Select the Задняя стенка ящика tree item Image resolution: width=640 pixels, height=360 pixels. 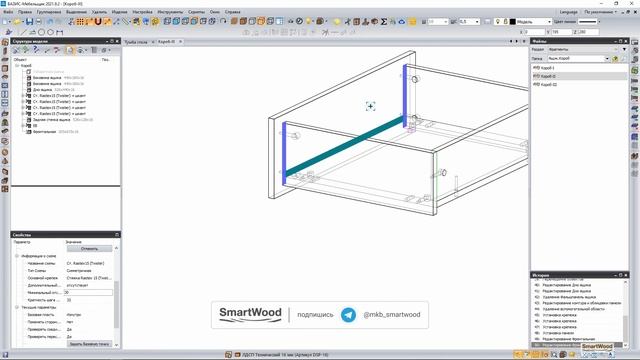[51, 120]
